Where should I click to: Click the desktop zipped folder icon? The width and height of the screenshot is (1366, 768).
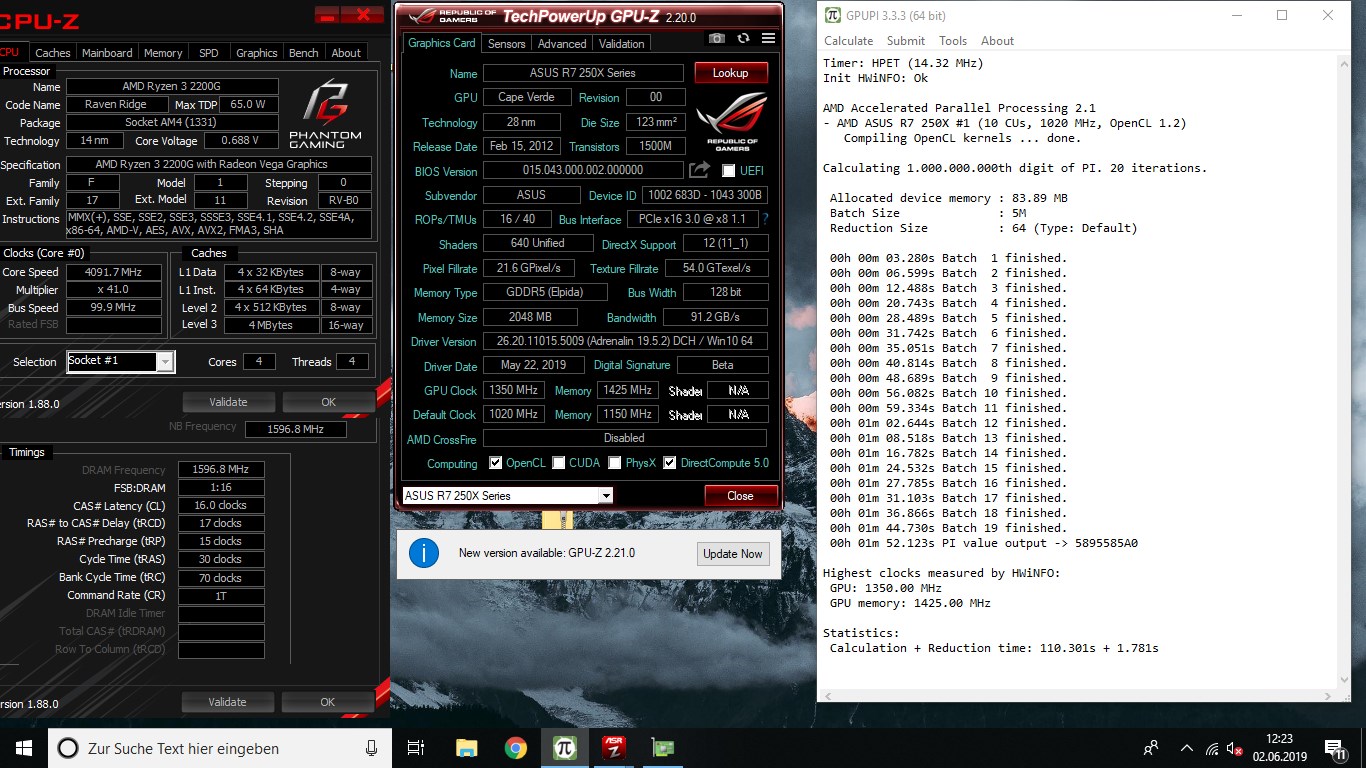(x=557, y=519)
